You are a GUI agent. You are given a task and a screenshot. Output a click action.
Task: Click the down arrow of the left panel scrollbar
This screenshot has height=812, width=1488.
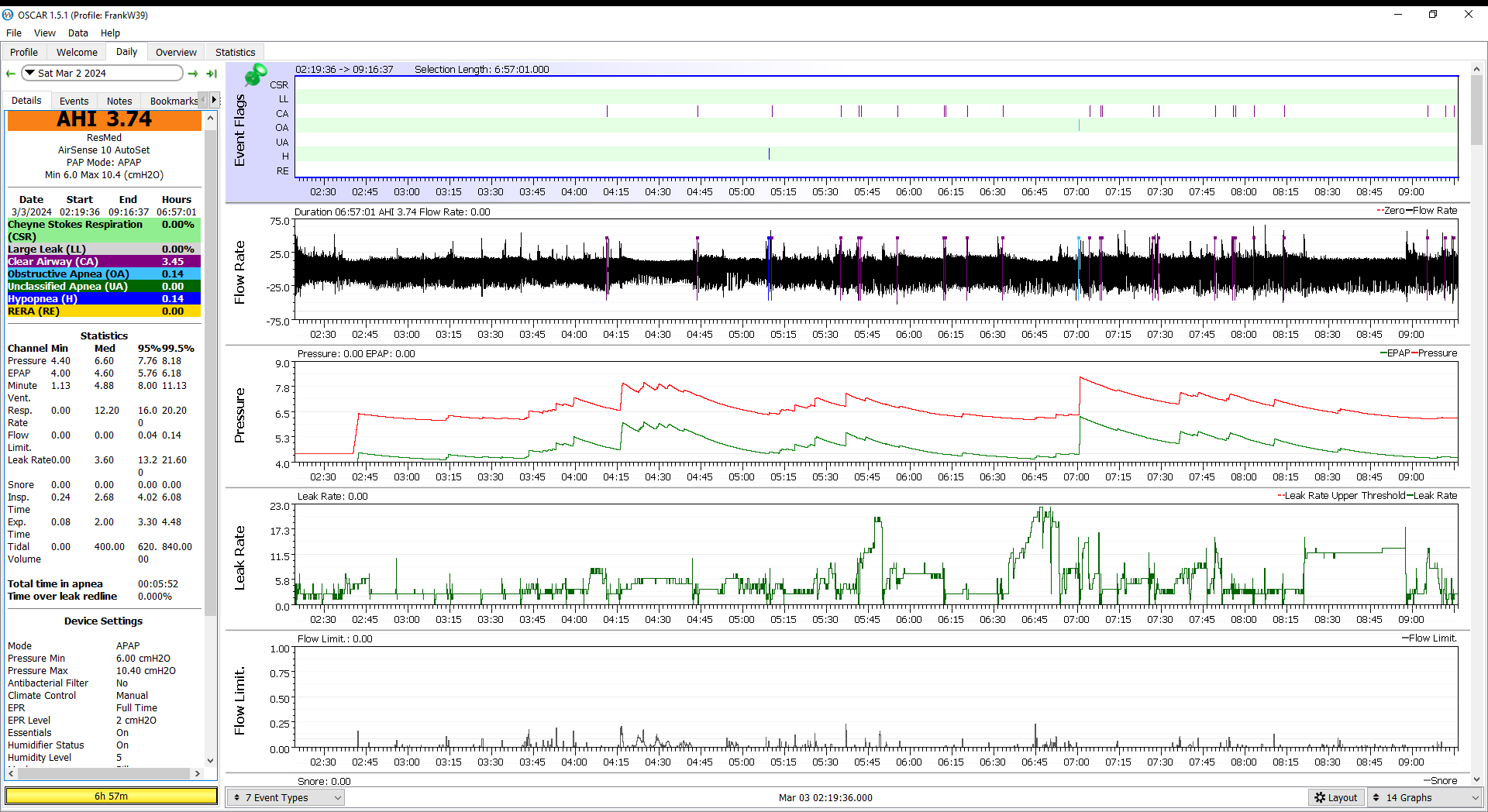point(210,761)
